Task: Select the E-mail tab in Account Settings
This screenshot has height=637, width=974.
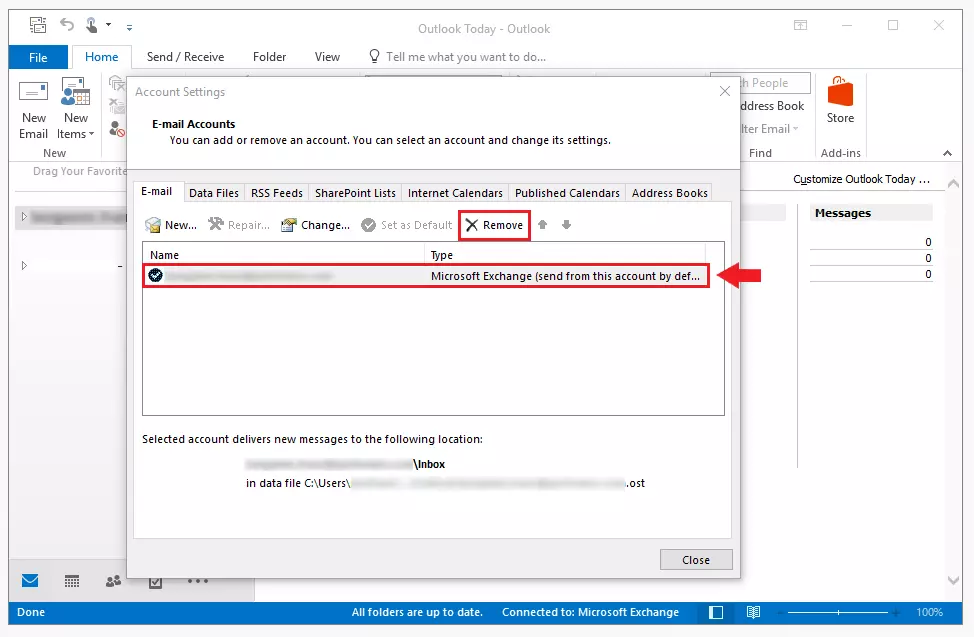Action: click(x=157, y=191)
